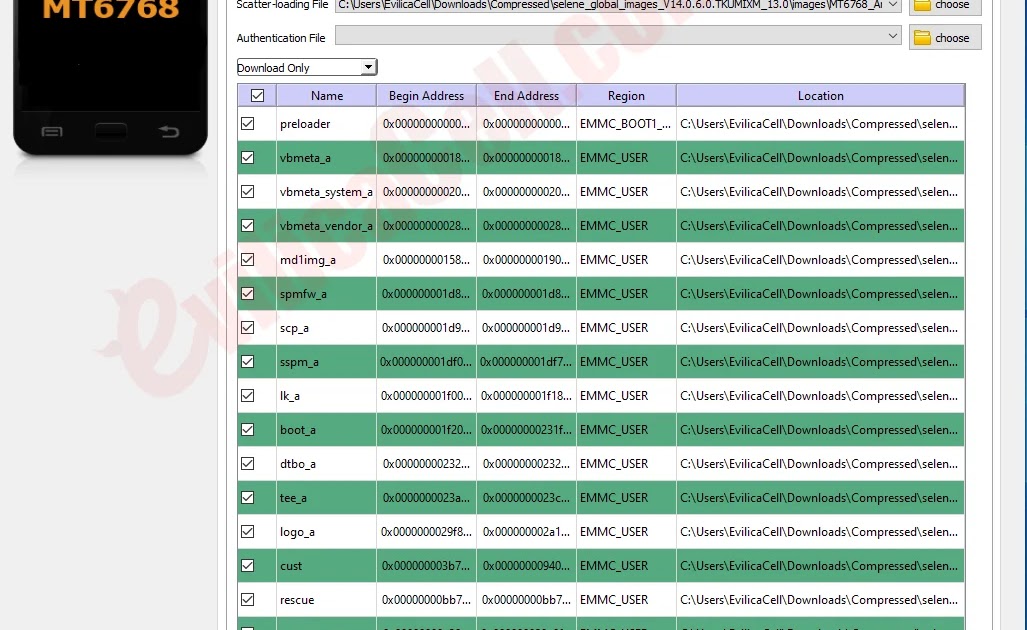The image size is (1027, 630).
Task: Disable the boot_a partition checkbox
Action: click(x=248, y=430)
